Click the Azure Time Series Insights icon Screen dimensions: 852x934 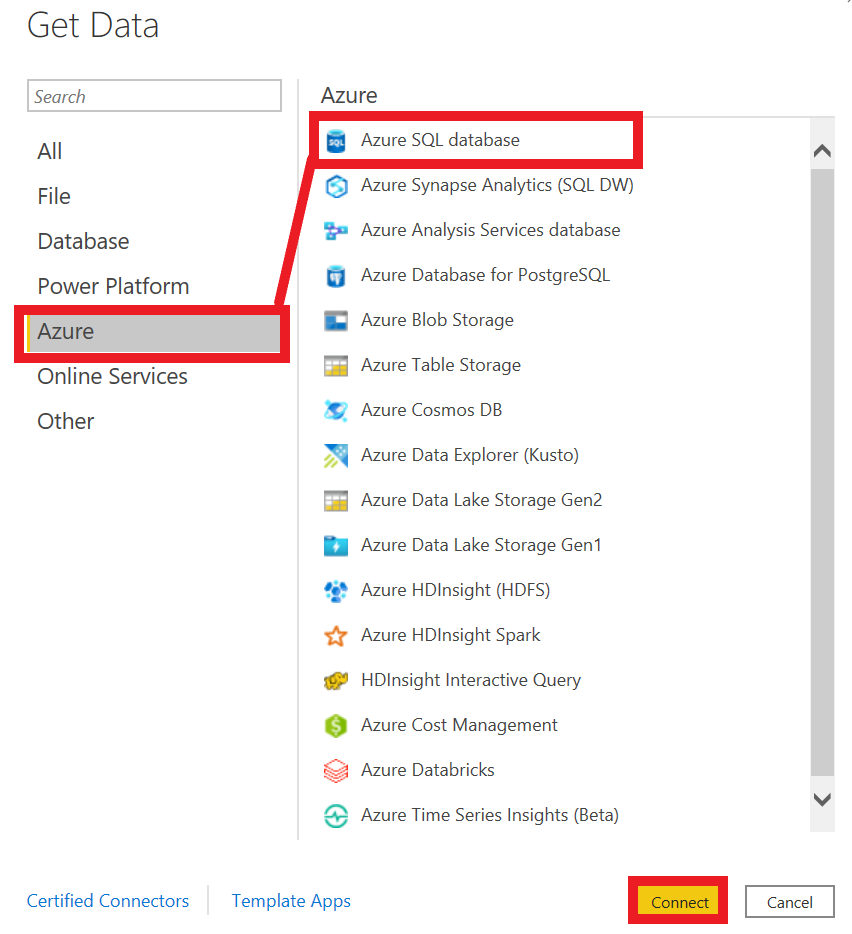pos(336,815)
